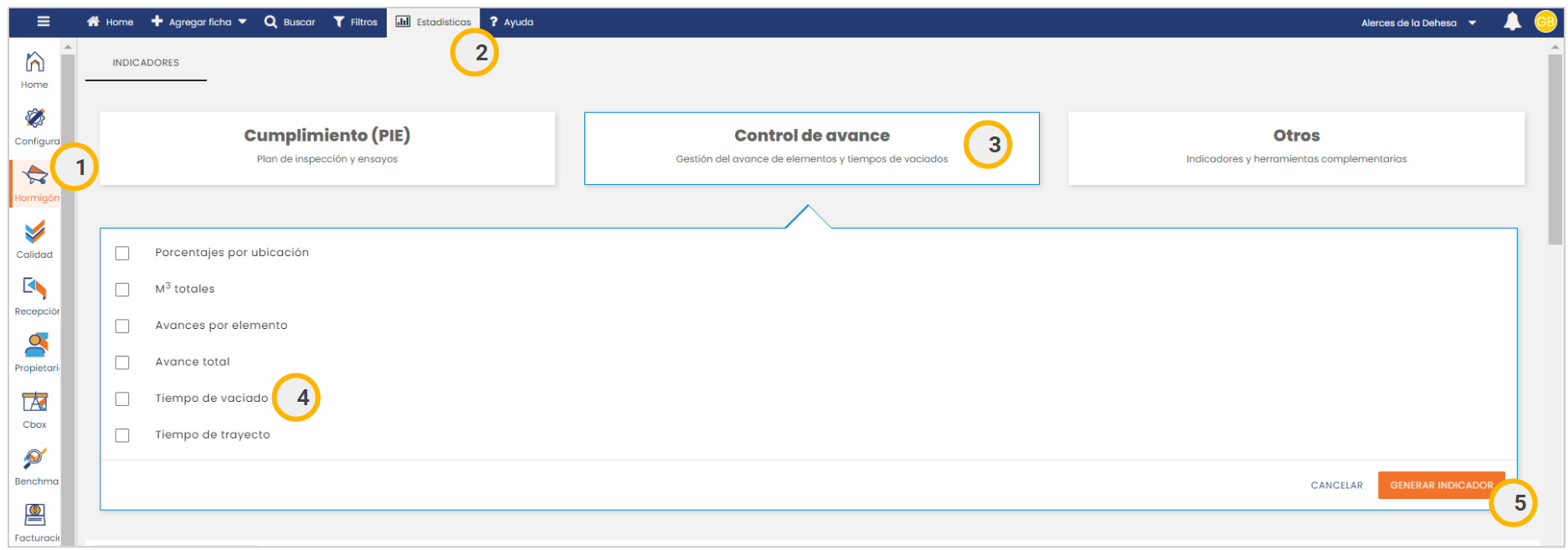Check the Porcentajes por ubicación box

[122, 253]
